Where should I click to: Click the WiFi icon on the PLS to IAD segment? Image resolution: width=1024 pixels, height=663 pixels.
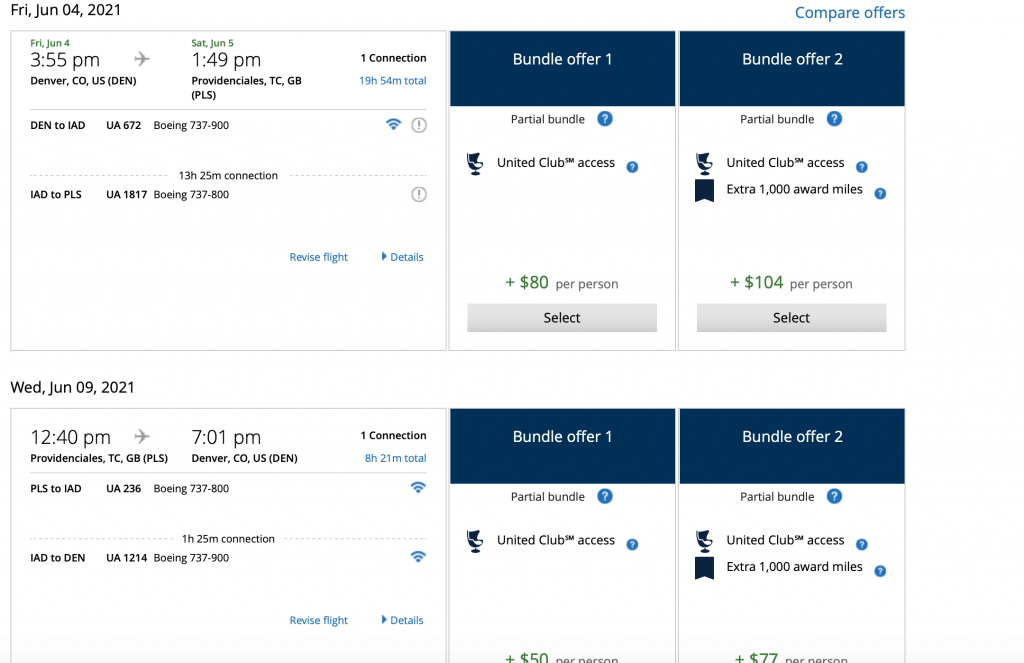click(418, 487)
